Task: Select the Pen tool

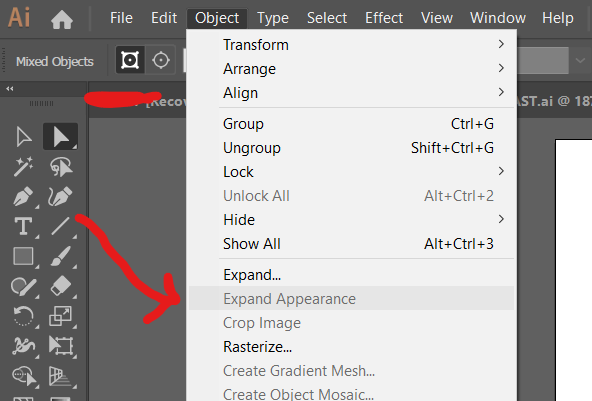Action: point(23,196)
